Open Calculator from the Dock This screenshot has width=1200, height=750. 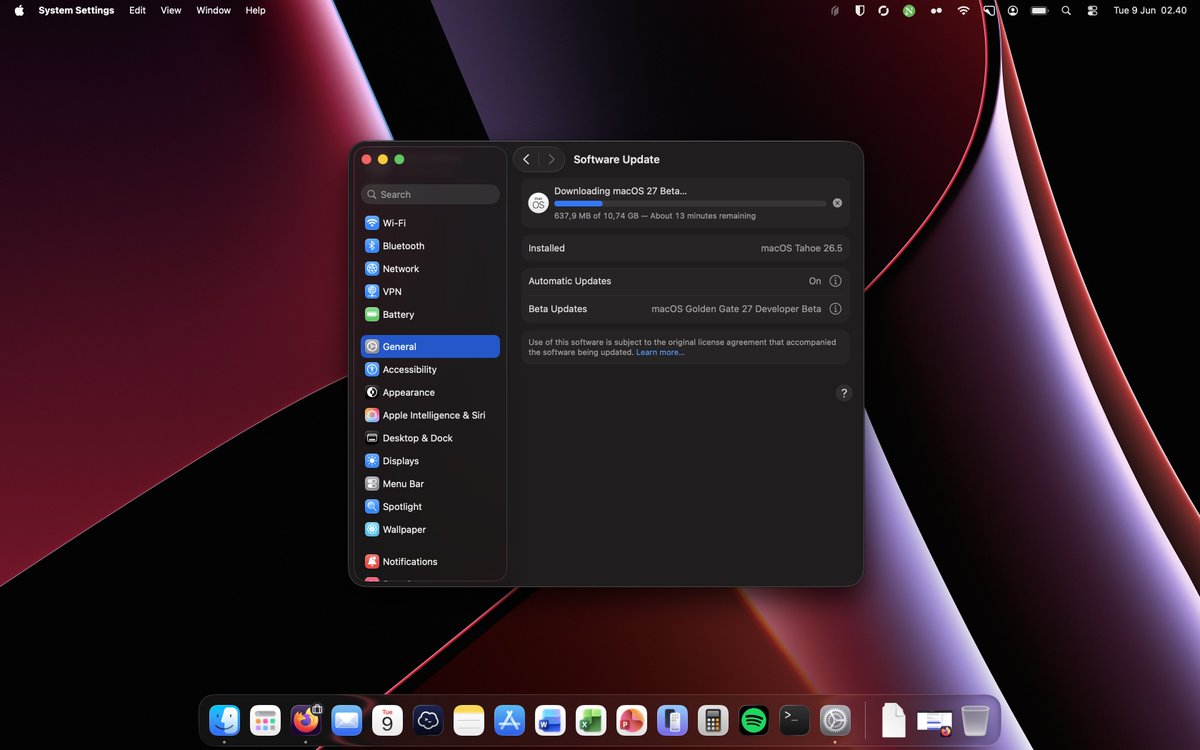[713, 720]
